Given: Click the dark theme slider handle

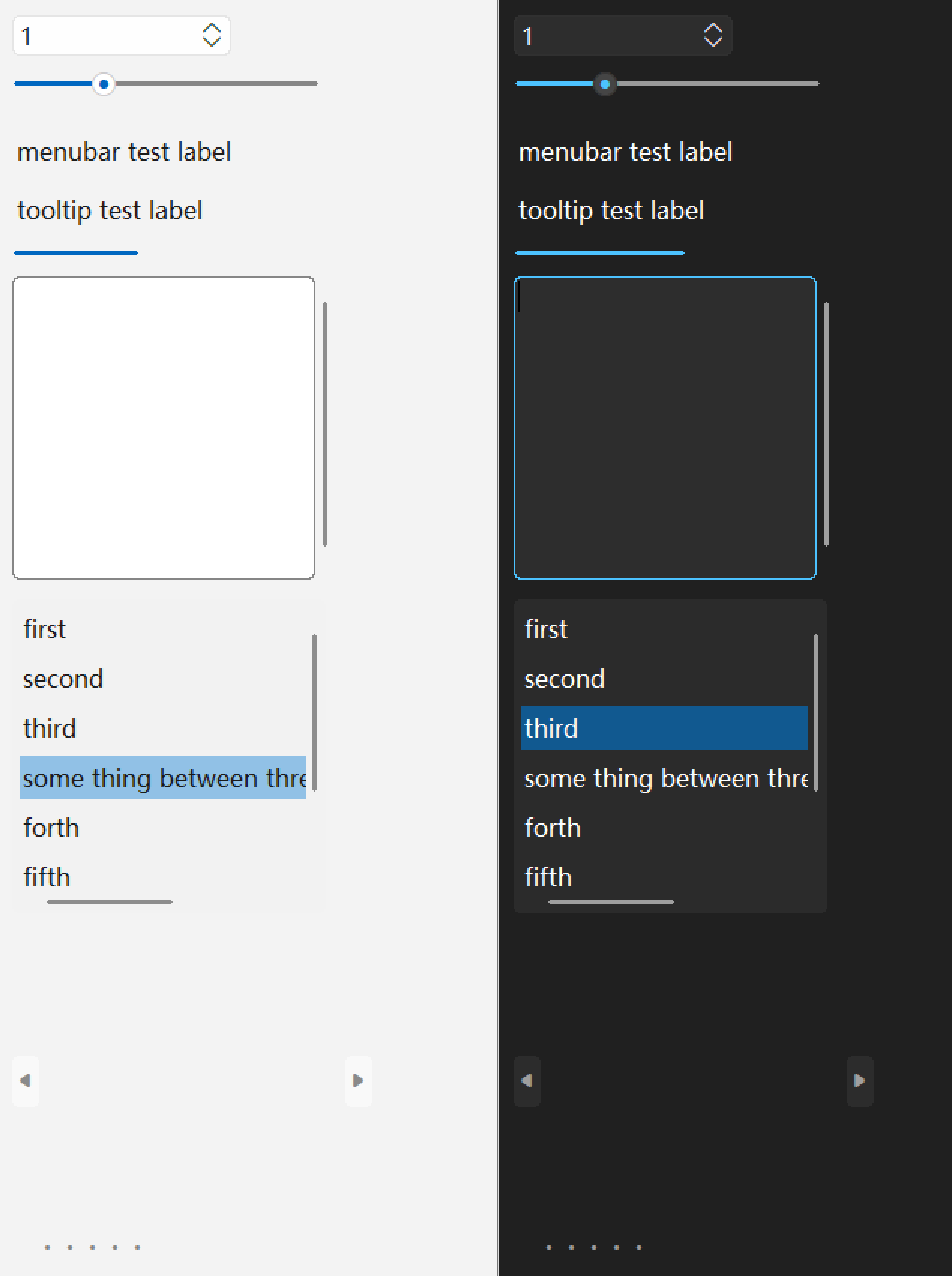Looking at the screenshot, I should [605, 83].
